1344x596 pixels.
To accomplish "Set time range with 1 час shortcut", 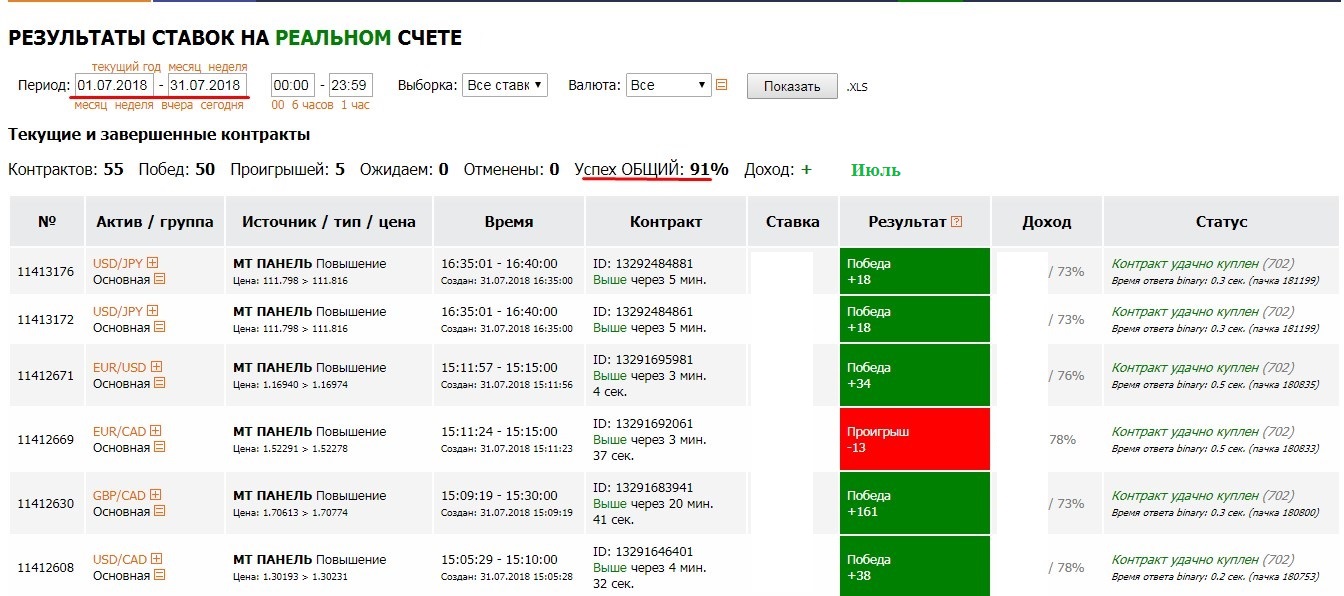I will click(355, 105).
